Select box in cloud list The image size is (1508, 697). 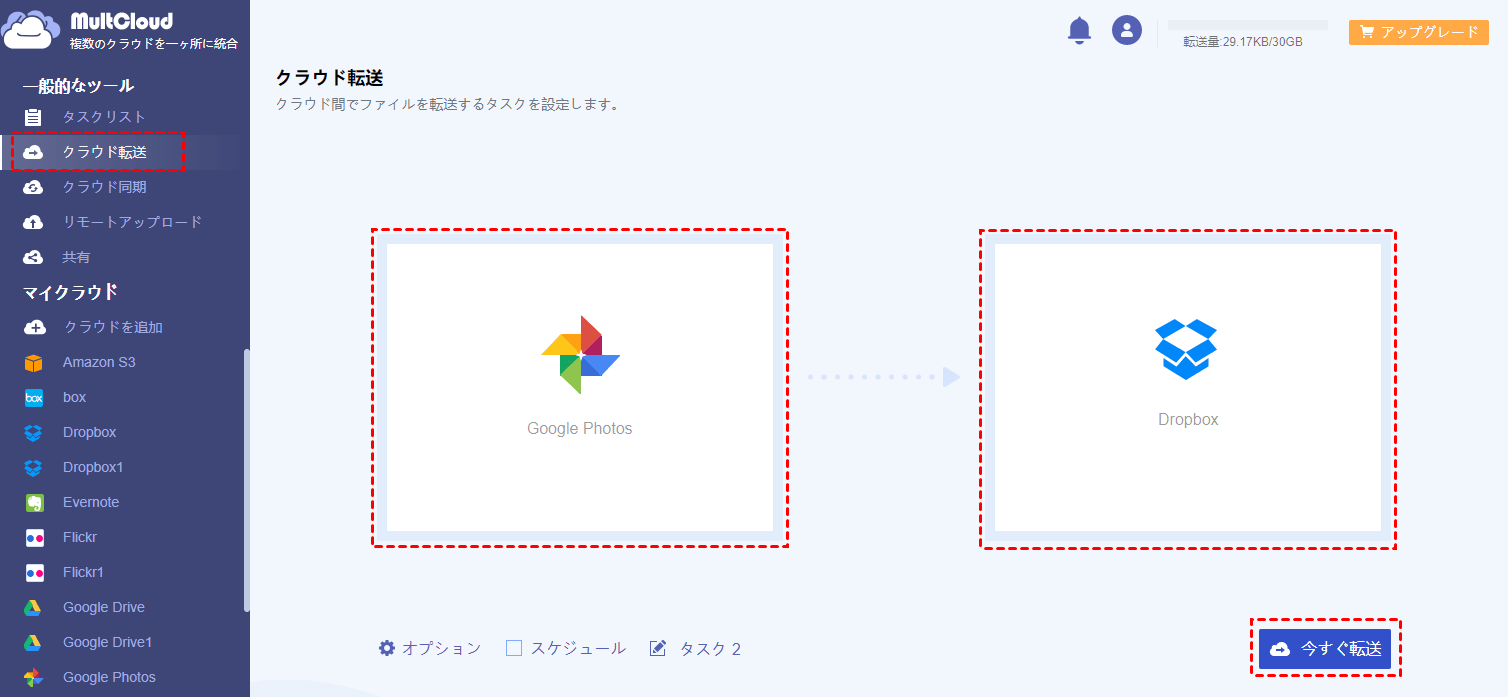(74, 397)
